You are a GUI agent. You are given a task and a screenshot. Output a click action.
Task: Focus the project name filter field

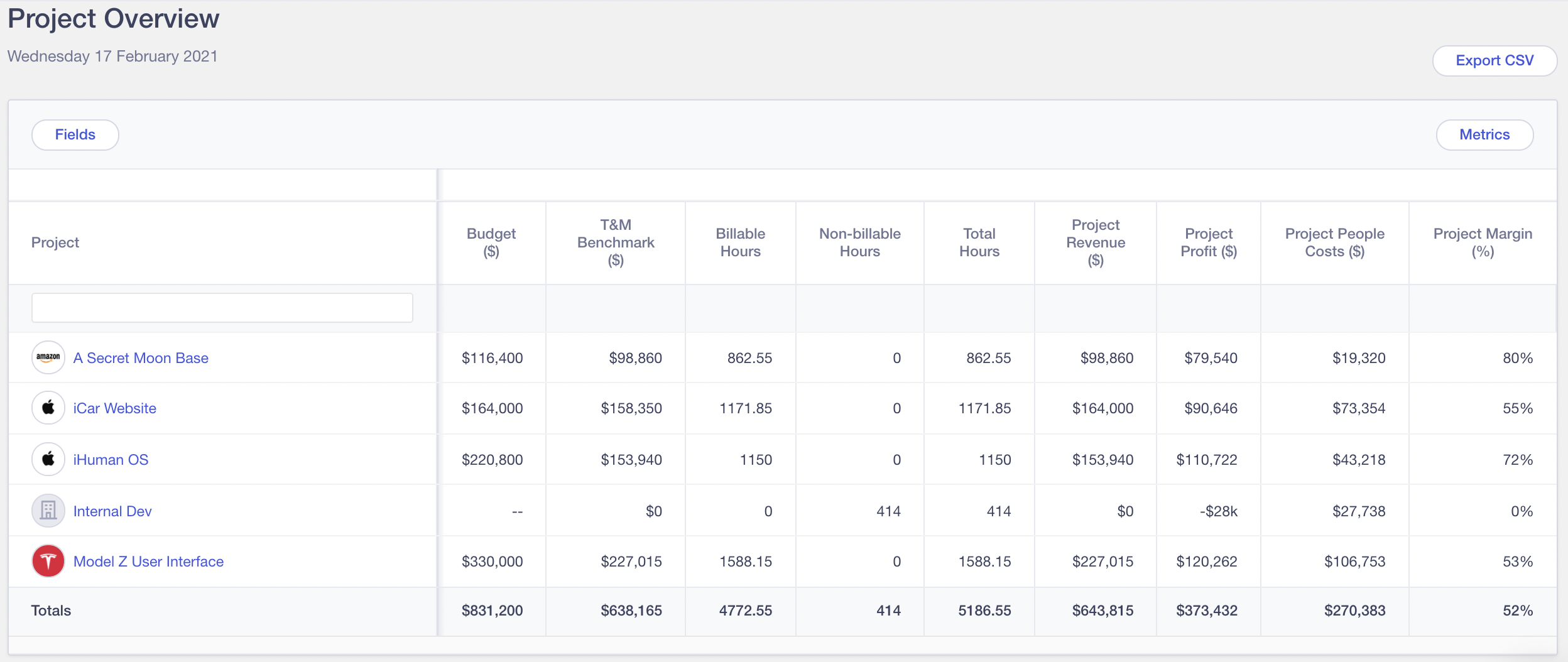tap(222, 308)
